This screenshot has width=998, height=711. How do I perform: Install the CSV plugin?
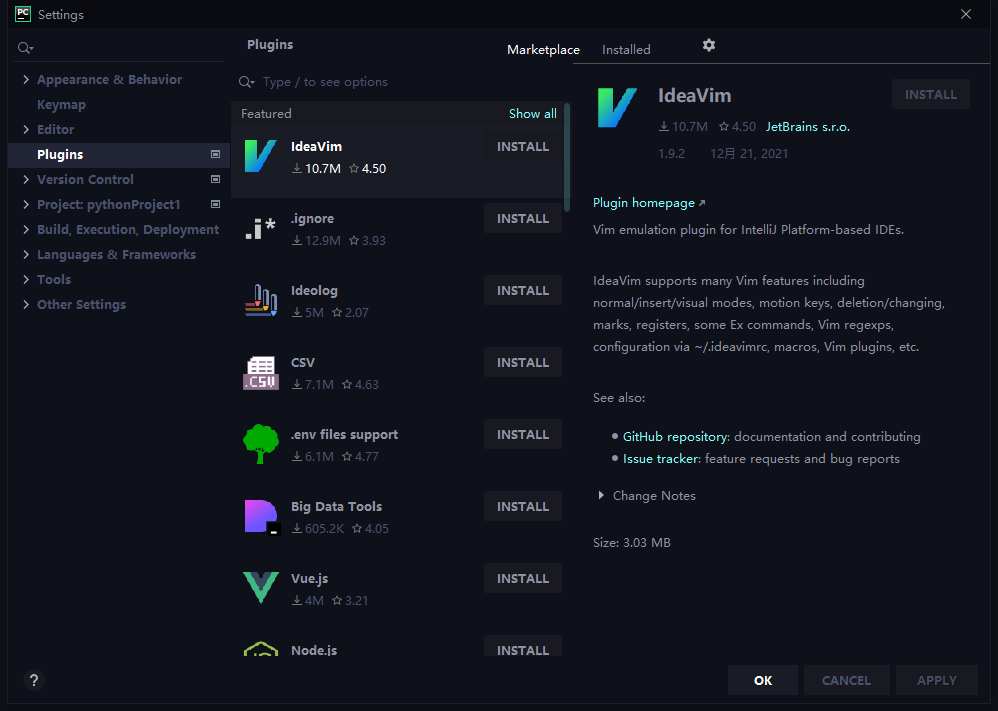[x=523, y=362]
